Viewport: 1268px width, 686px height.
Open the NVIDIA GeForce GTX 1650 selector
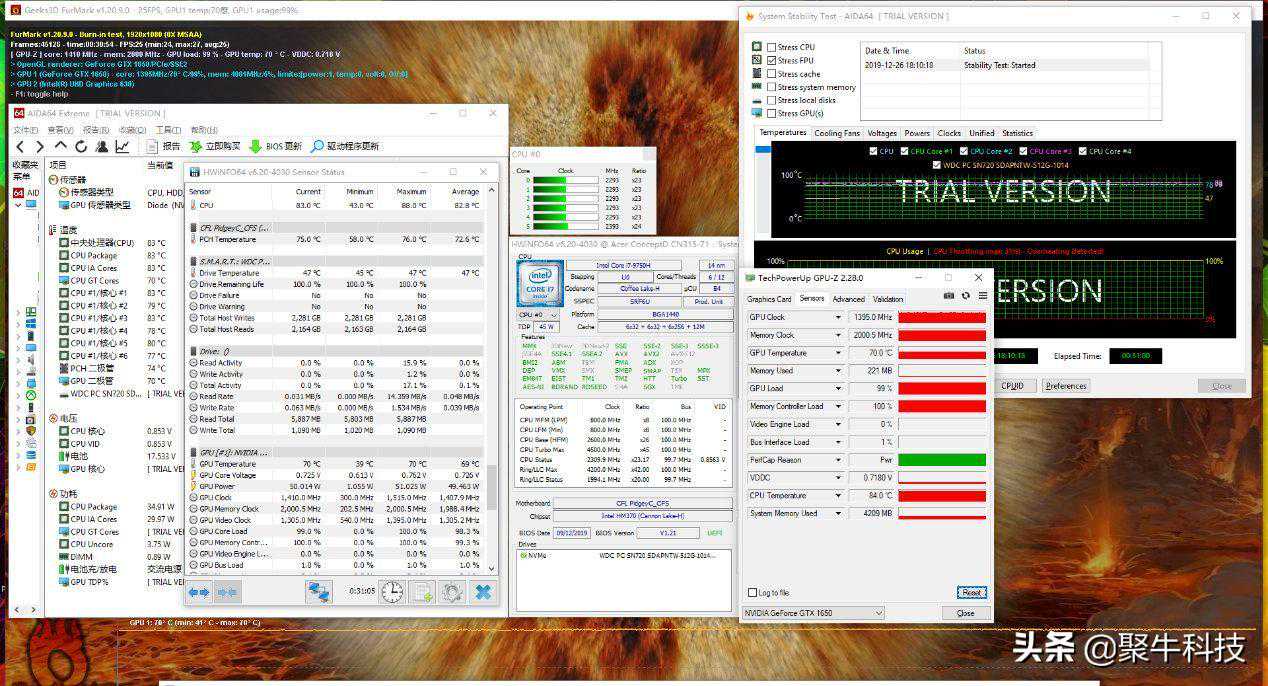(813, 613)
